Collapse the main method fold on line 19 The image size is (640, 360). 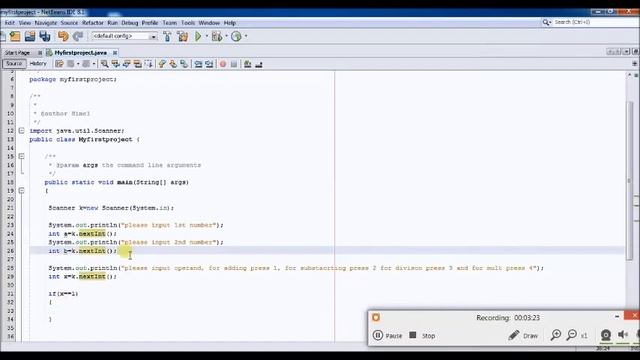21,191
